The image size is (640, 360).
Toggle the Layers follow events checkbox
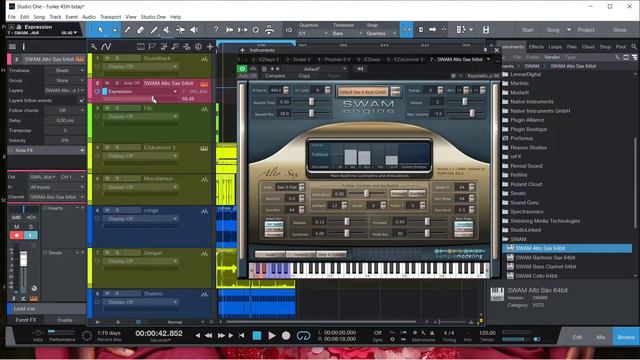(82, 100)
